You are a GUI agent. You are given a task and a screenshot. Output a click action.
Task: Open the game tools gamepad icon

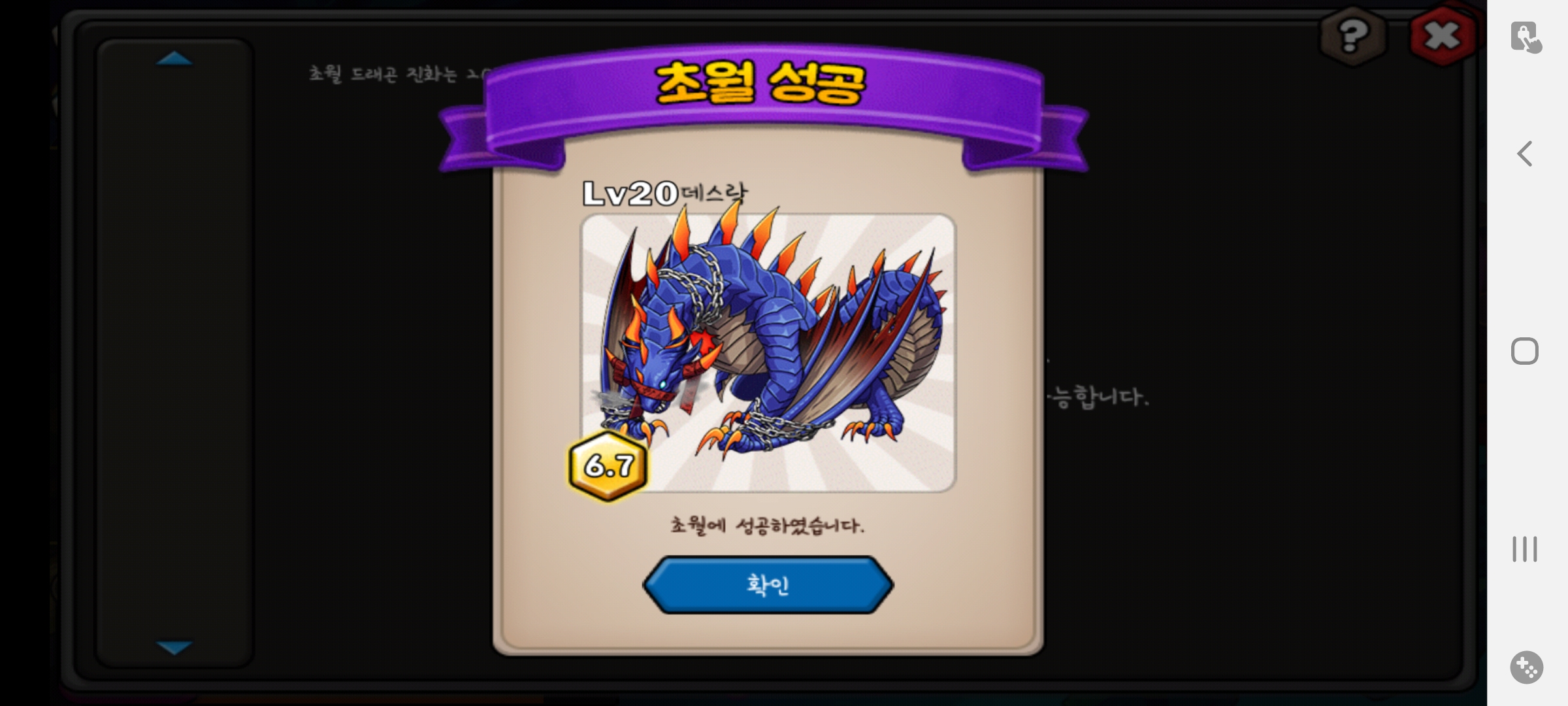click(1527, 667)
